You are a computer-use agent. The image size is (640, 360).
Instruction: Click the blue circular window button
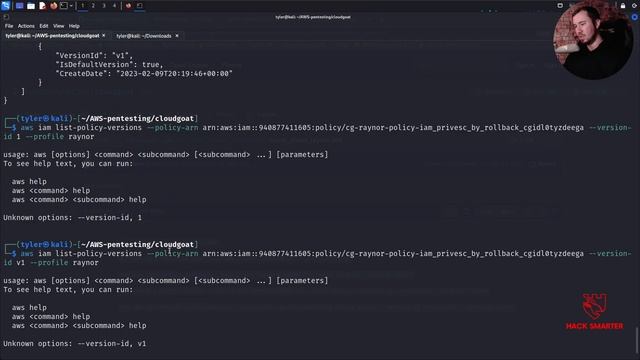pos(635,17)
